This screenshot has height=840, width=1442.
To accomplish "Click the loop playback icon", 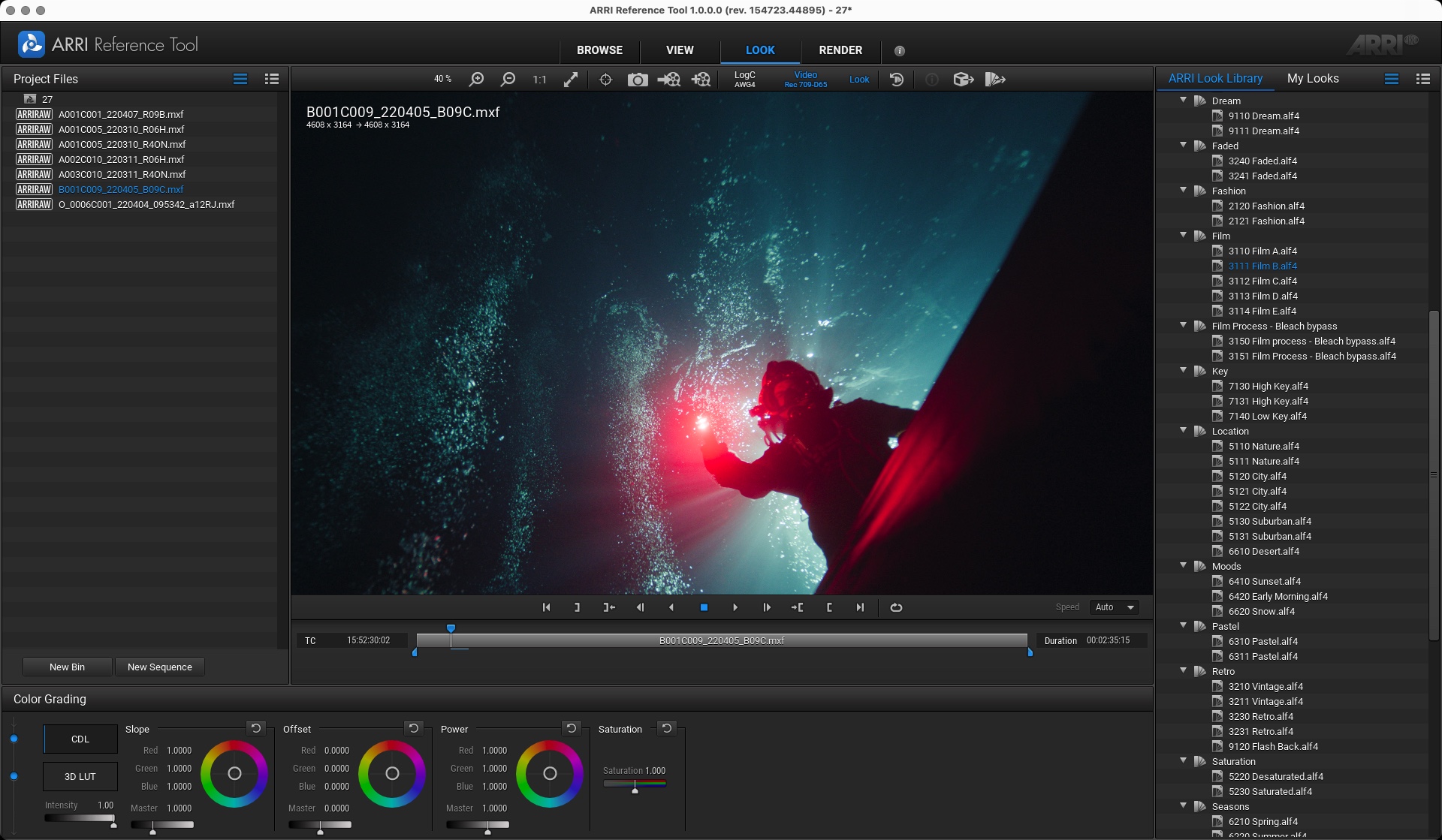I will (896, 607).
